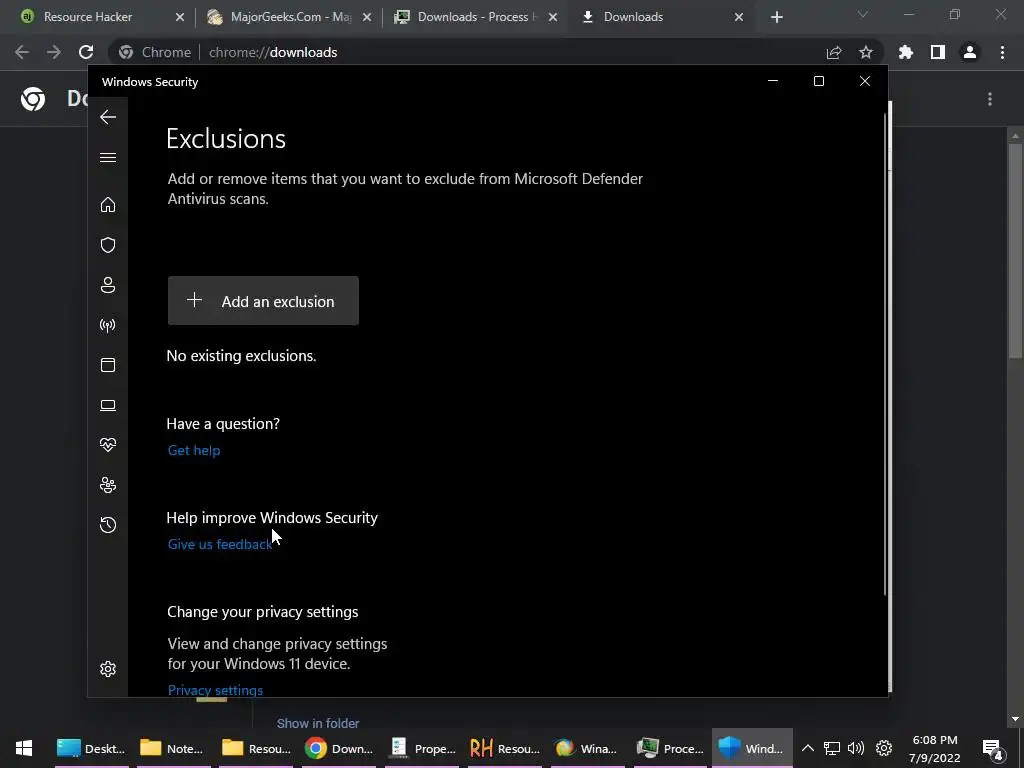Open Downloads page more actions menu
1024x768 pixels.
click(990, 99)
